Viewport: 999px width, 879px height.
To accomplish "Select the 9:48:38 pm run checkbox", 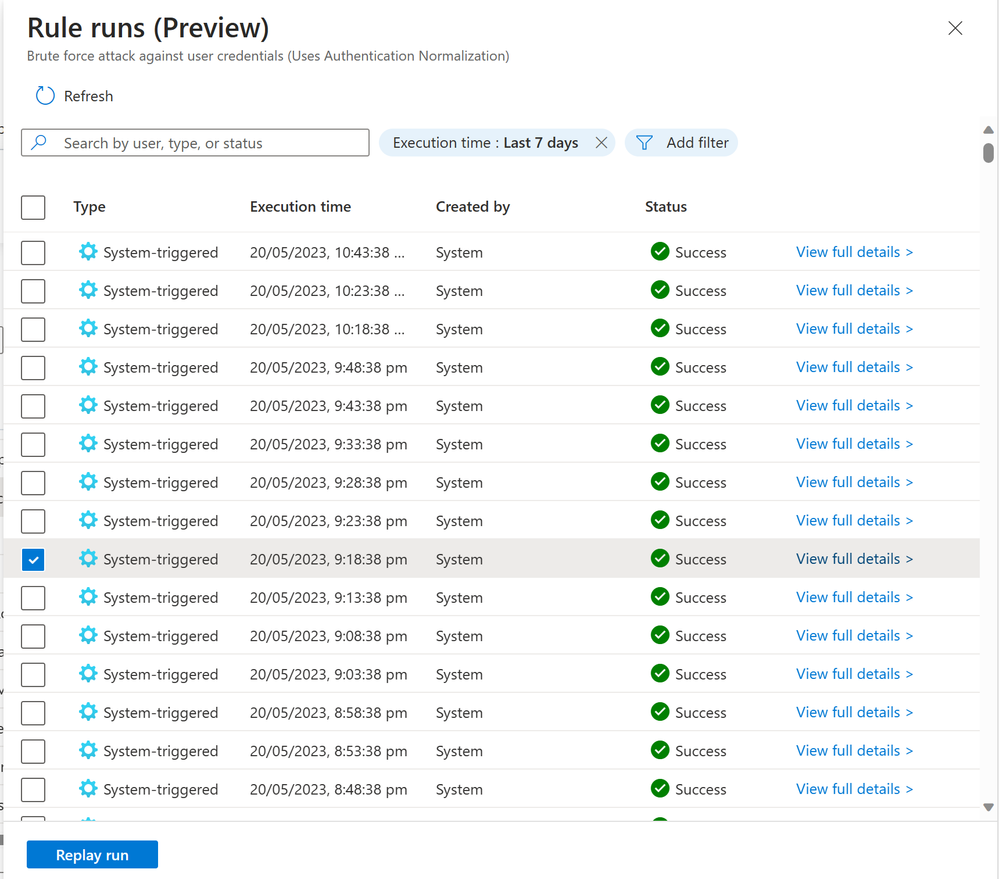I will [x=33, y=368].
